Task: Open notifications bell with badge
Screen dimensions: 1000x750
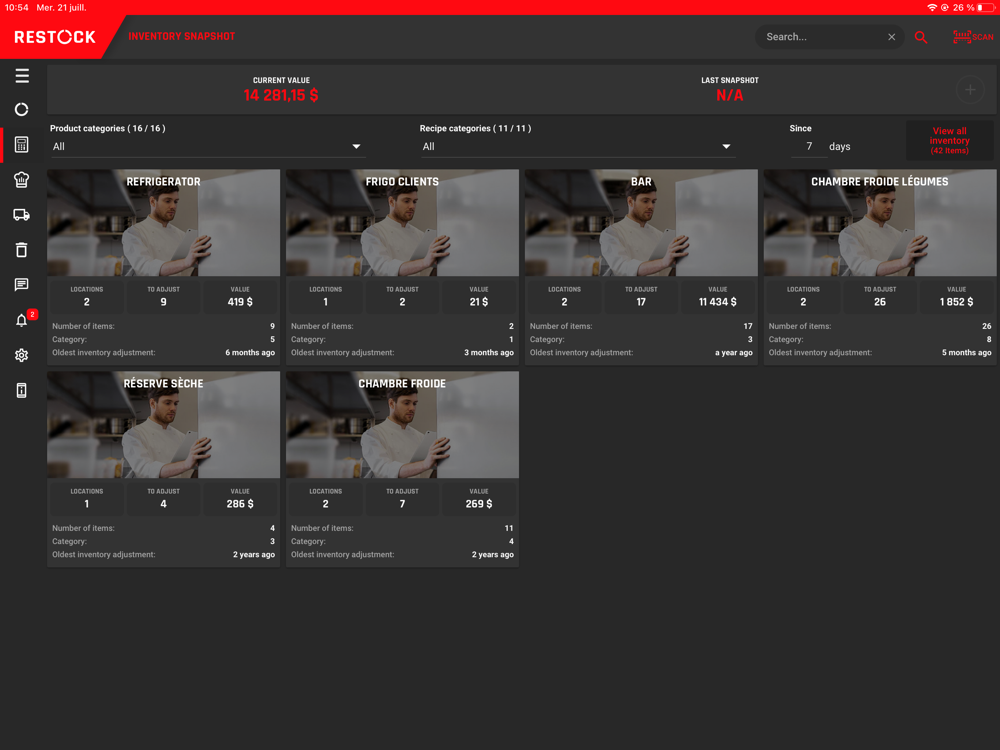Action: tap(22, 321)
